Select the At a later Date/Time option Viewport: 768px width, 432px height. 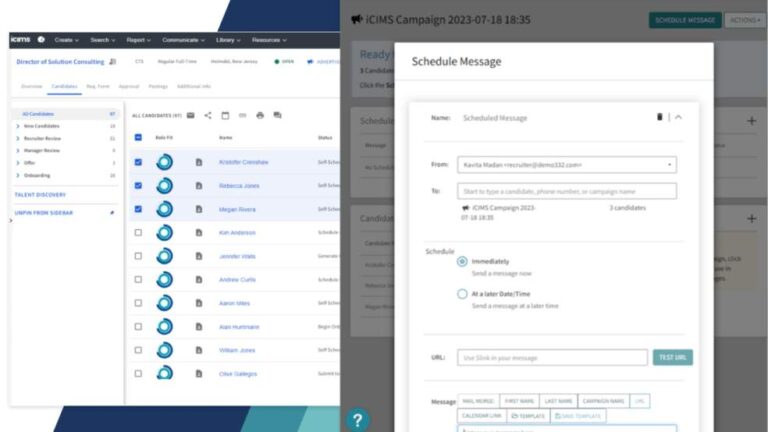462,294
